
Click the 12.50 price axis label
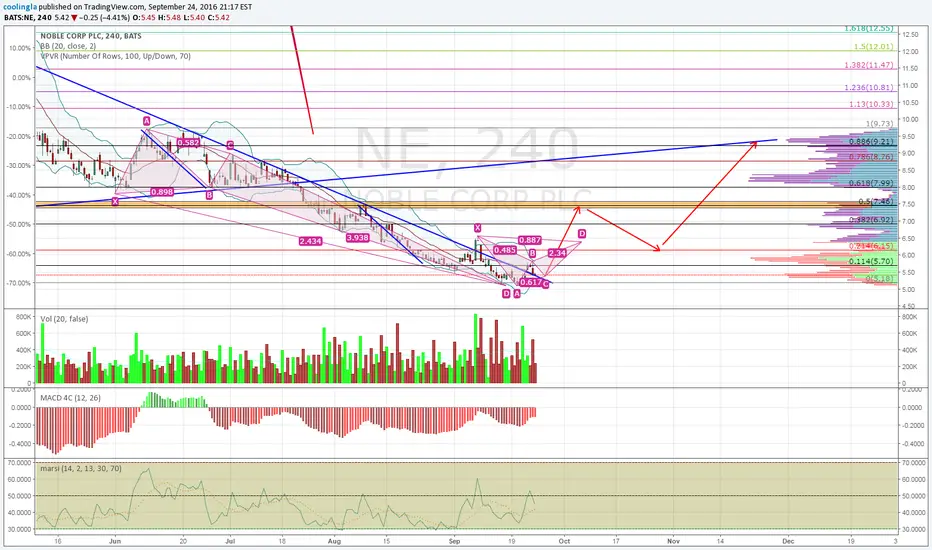click(x=910, y=35)
